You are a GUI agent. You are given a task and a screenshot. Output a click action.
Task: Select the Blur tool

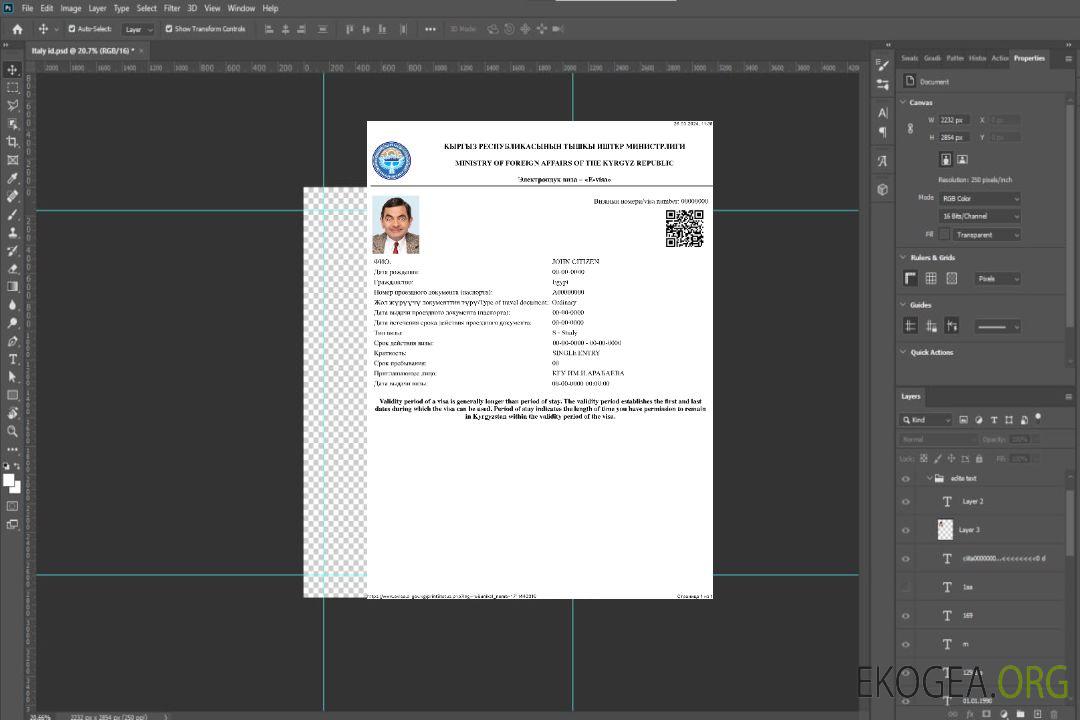[x=12, y=305]
